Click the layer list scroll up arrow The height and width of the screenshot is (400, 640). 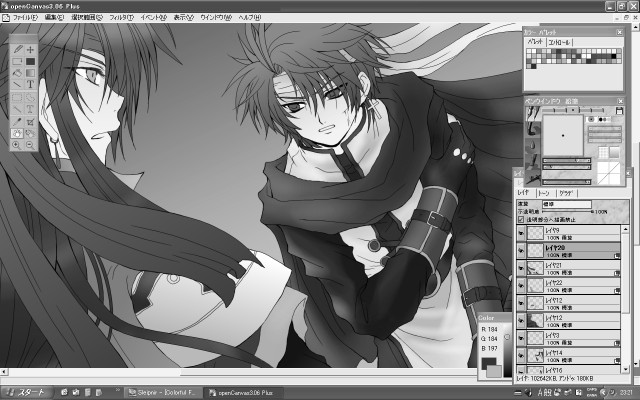626,229
